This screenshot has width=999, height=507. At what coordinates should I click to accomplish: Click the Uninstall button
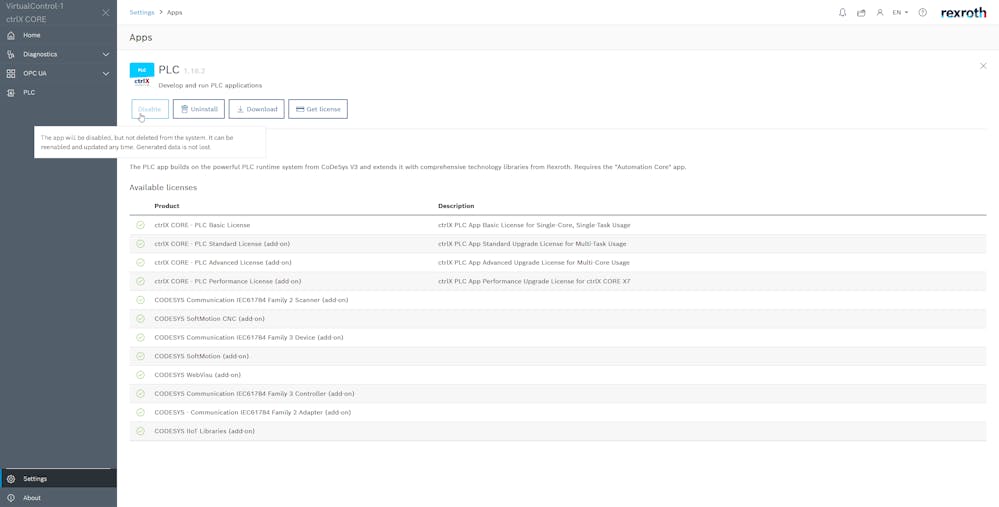[198, 109]
